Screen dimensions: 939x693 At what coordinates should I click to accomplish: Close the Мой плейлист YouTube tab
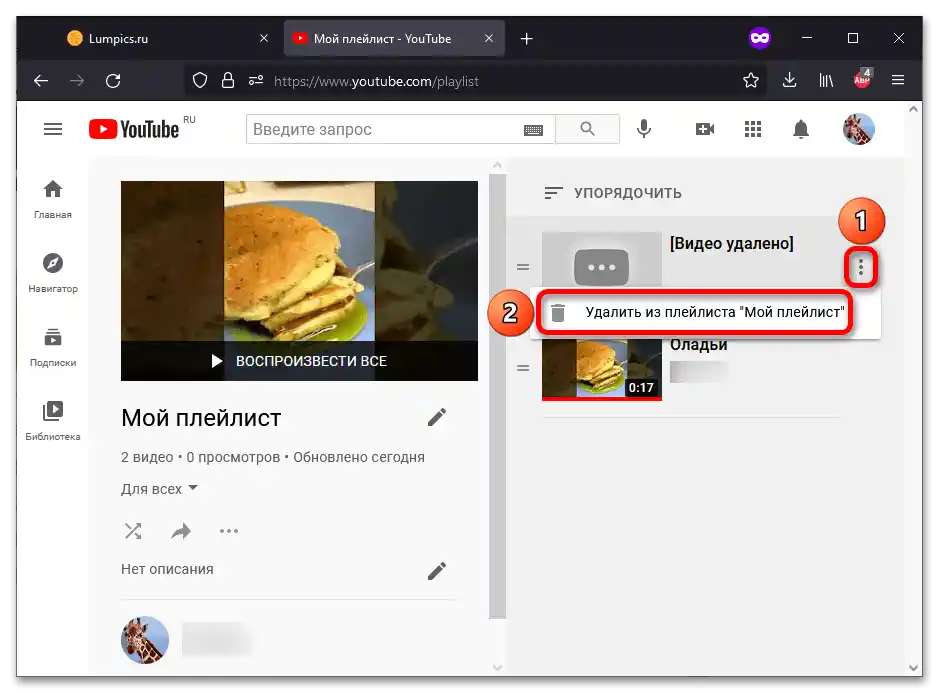pyautogui.click(x=489, y=38)
